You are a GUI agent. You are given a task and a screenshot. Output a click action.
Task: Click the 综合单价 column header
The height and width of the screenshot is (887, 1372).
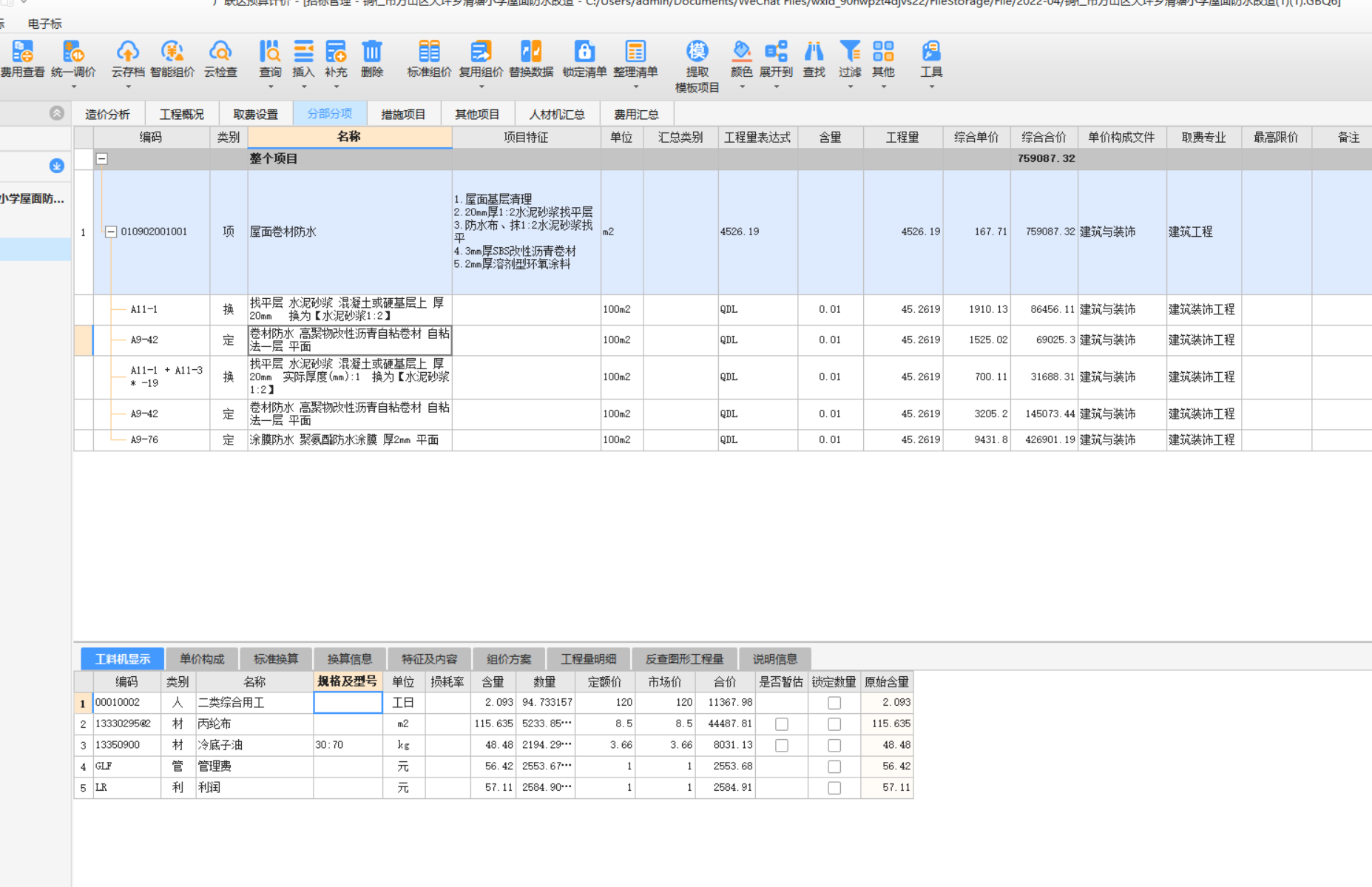[976, 138]
